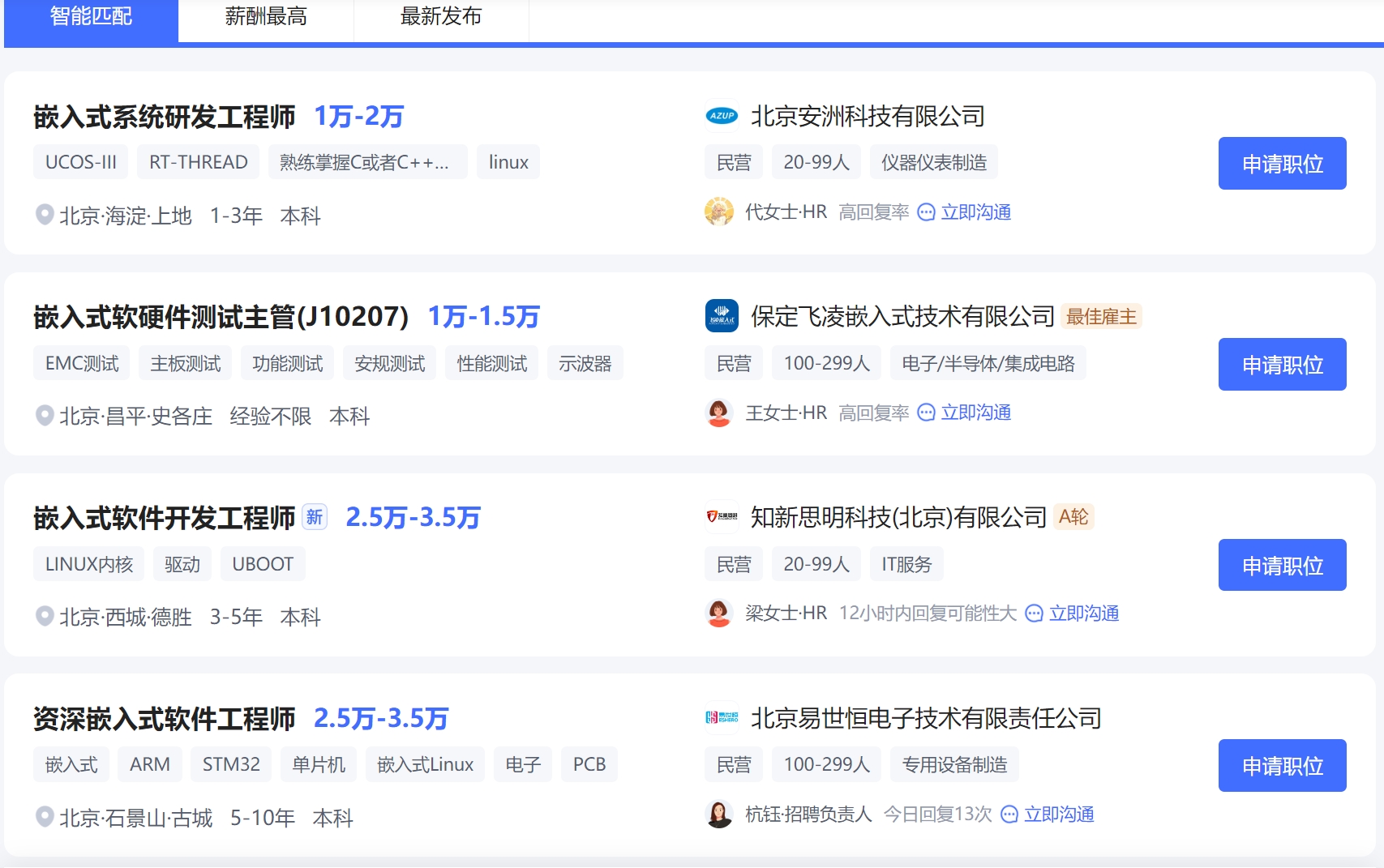Screen dimensions: 1384x868
Task: Click 立即沟通 for 杭钰·招聘负责人
Action: coord(1059,815)
